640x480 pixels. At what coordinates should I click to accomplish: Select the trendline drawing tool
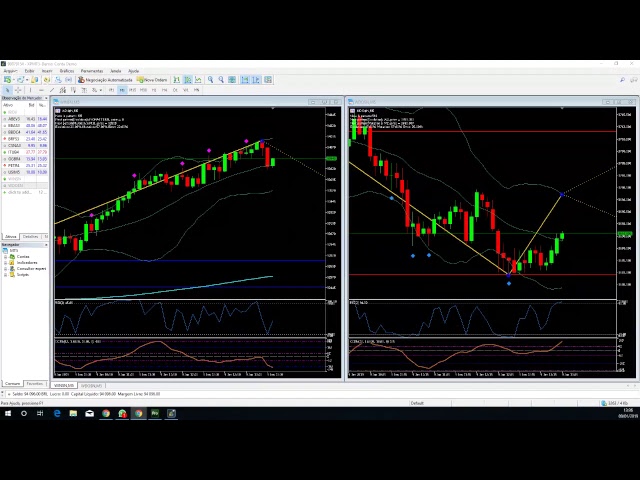point(52,90)
